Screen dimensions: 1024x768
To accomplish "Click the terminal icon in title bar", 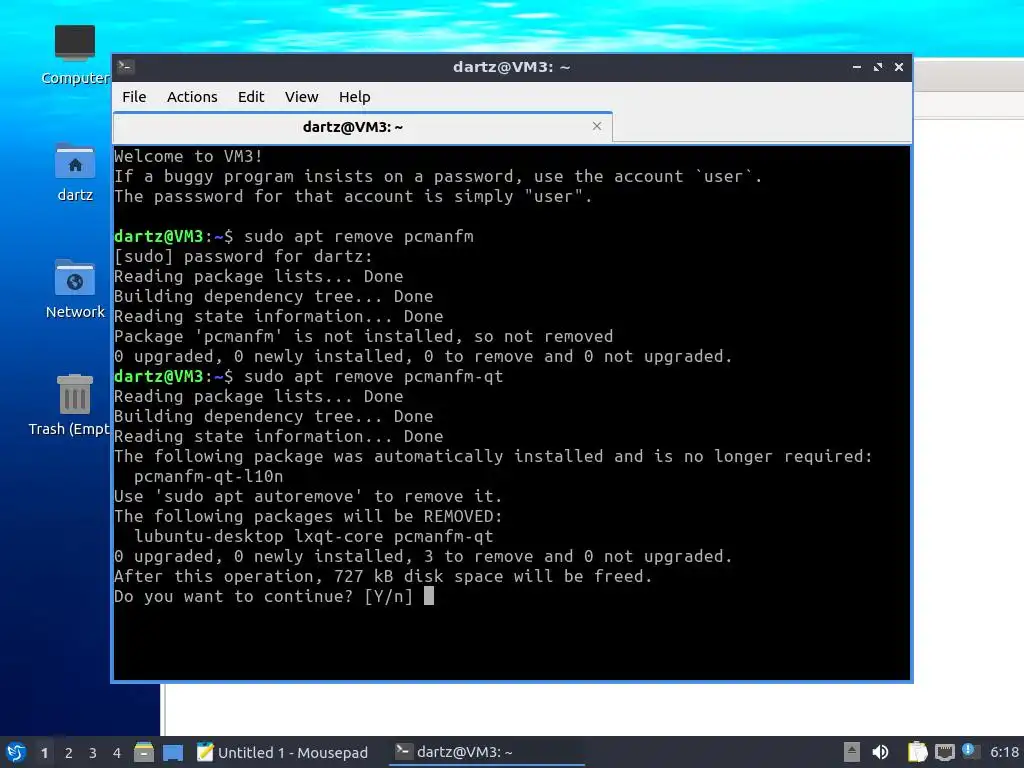I will coord(126,67).
